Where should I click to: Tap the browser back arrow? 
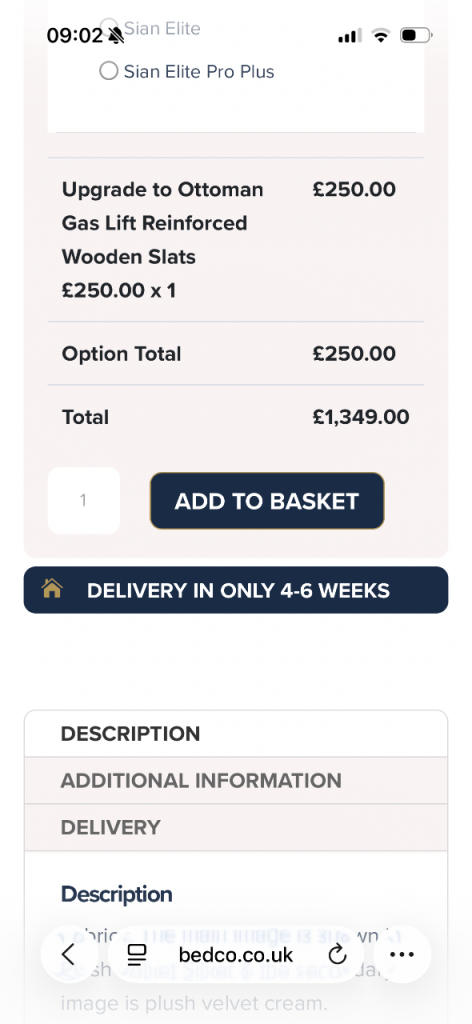[x=69, y=954]
